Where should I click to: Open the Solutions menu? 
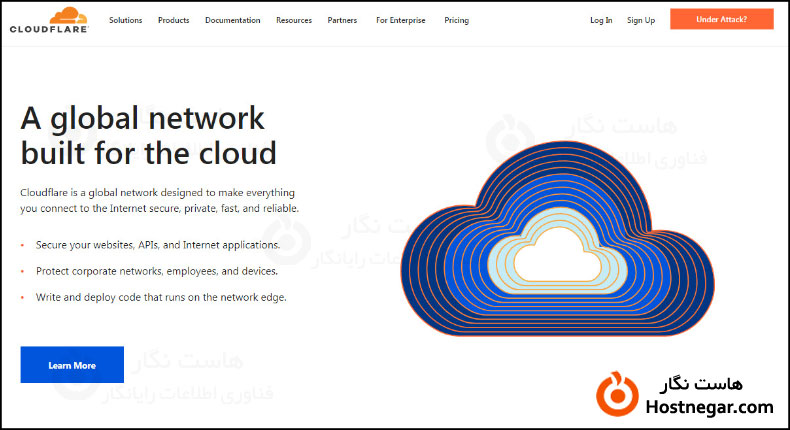(125, 20)
